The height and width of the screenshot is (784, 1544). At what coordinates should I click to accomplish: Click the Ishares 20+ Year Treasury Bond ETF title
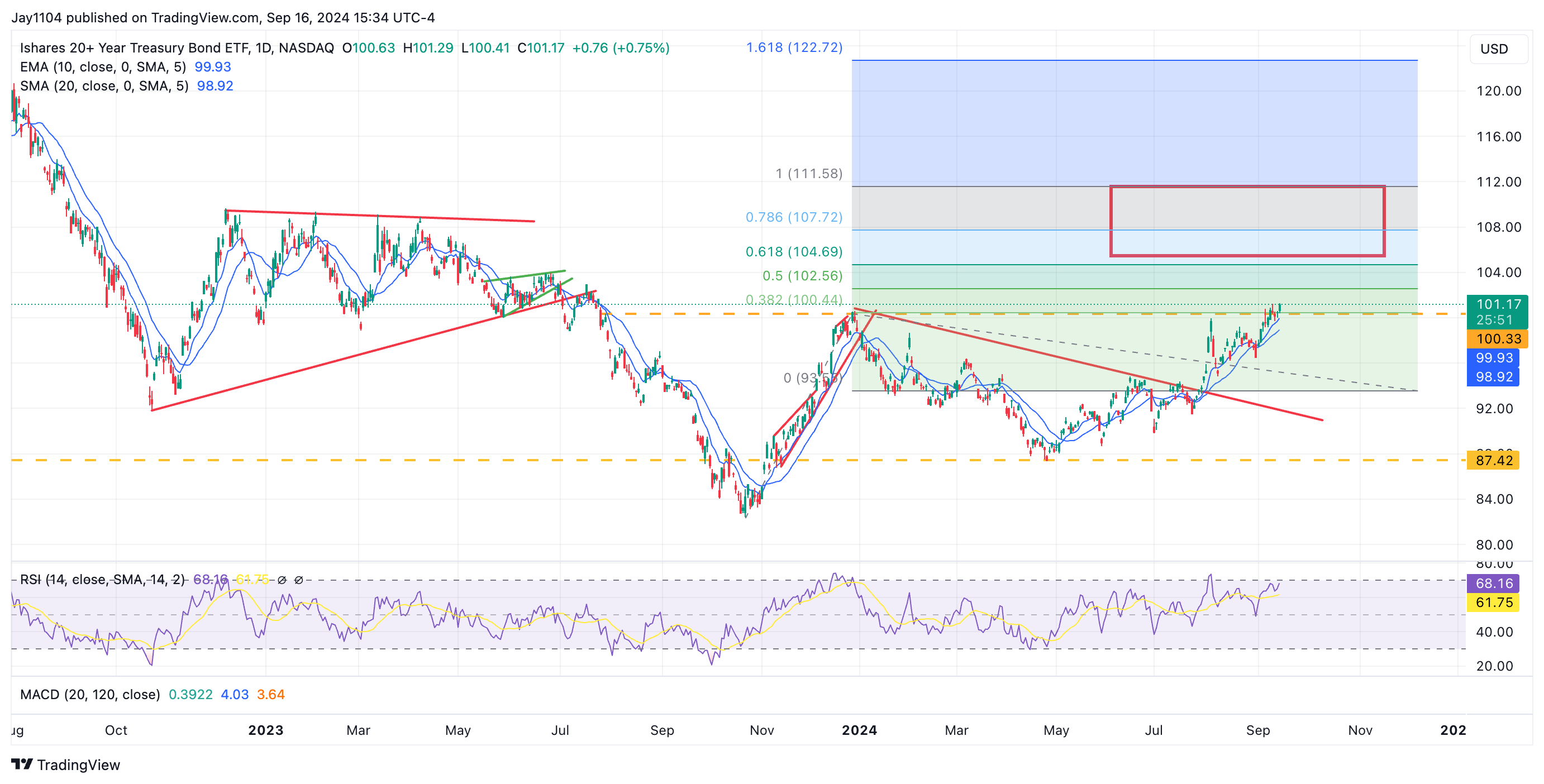(176, 48)
